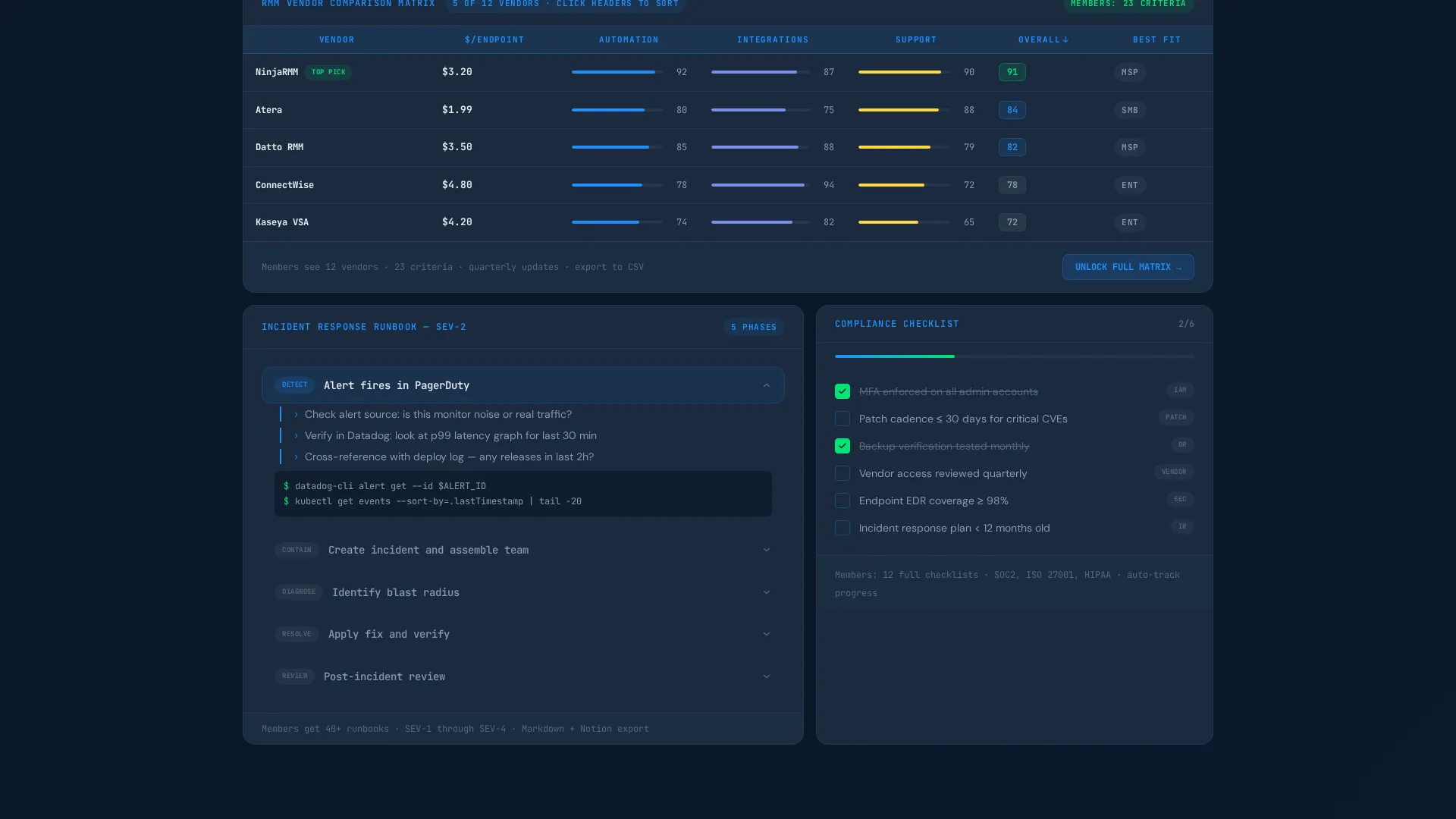Click the SEC tag on EDR row
Screen dimensions: 1456x819
coord(1180,499)
